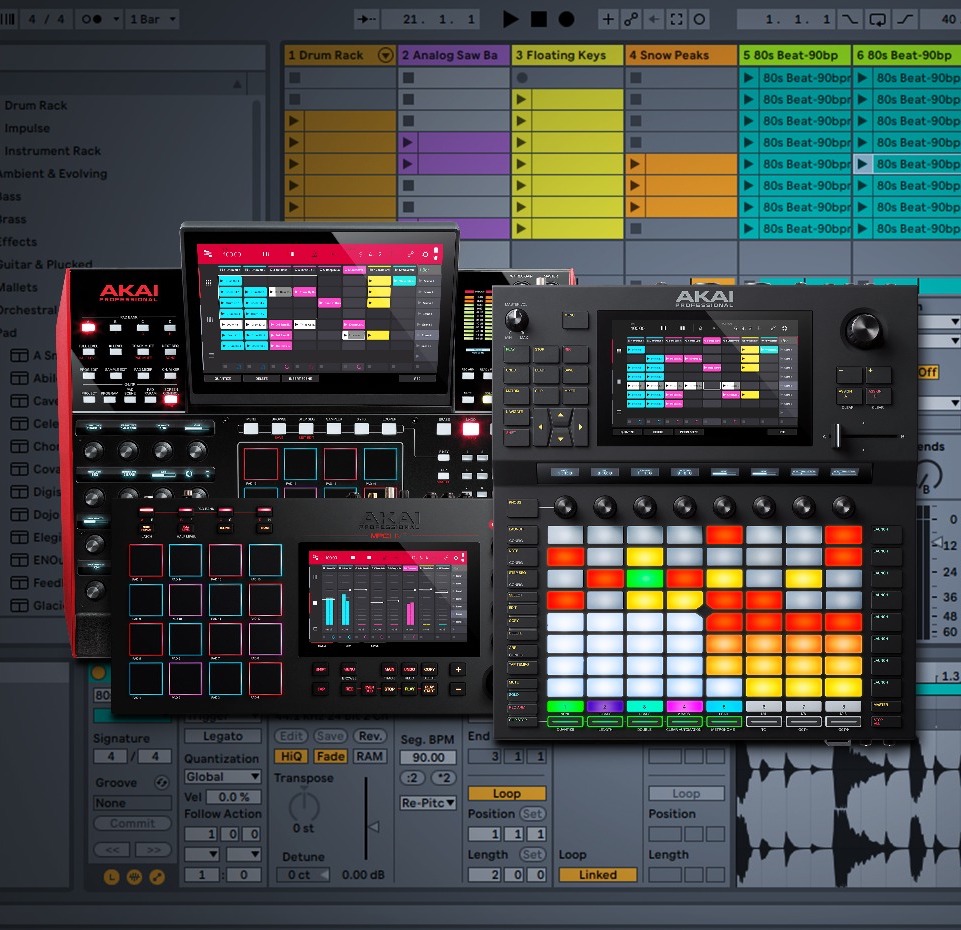Select Drum Rack in the browser
The width and height of the screenshot is (961, 930).
pos(36,105)
